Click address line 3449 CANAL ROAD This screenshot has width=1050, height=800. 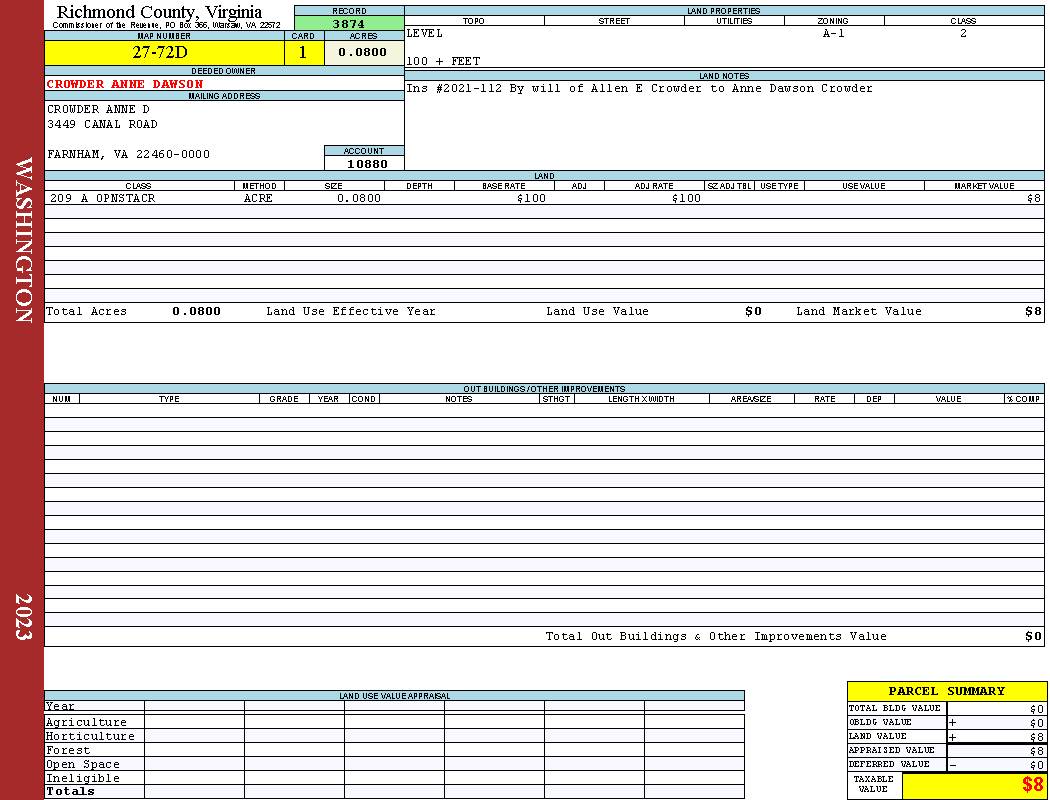click(x=102, y=125)
